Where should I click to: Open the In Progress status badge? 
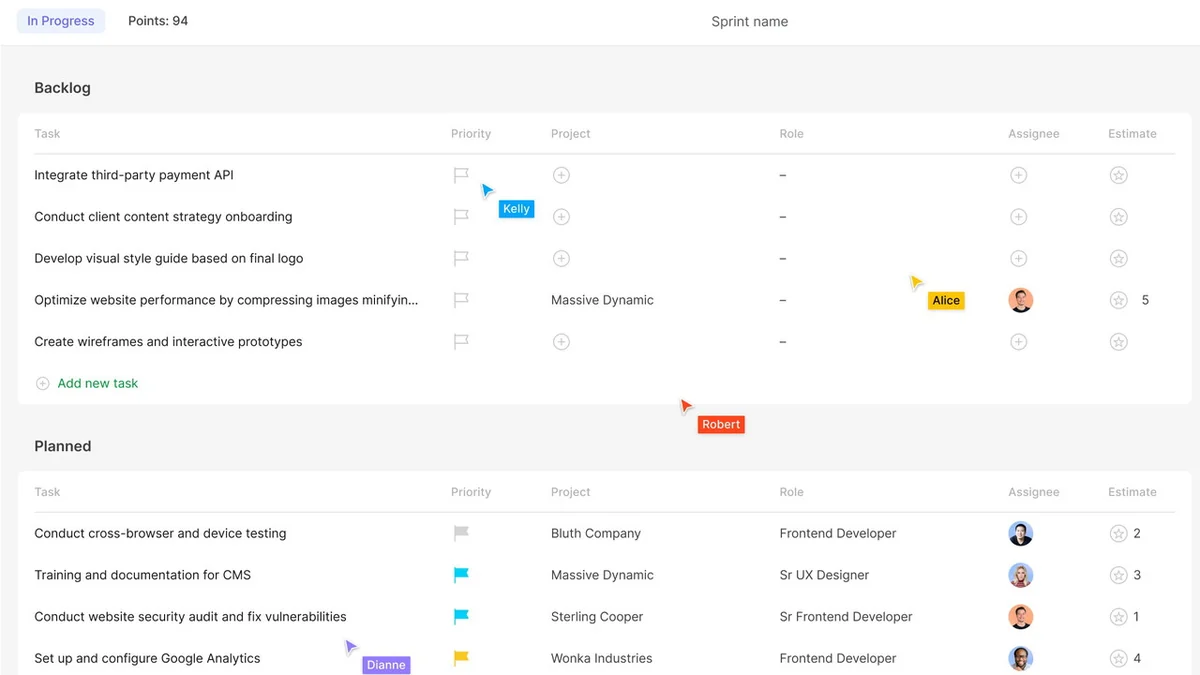tap(61, 20)
